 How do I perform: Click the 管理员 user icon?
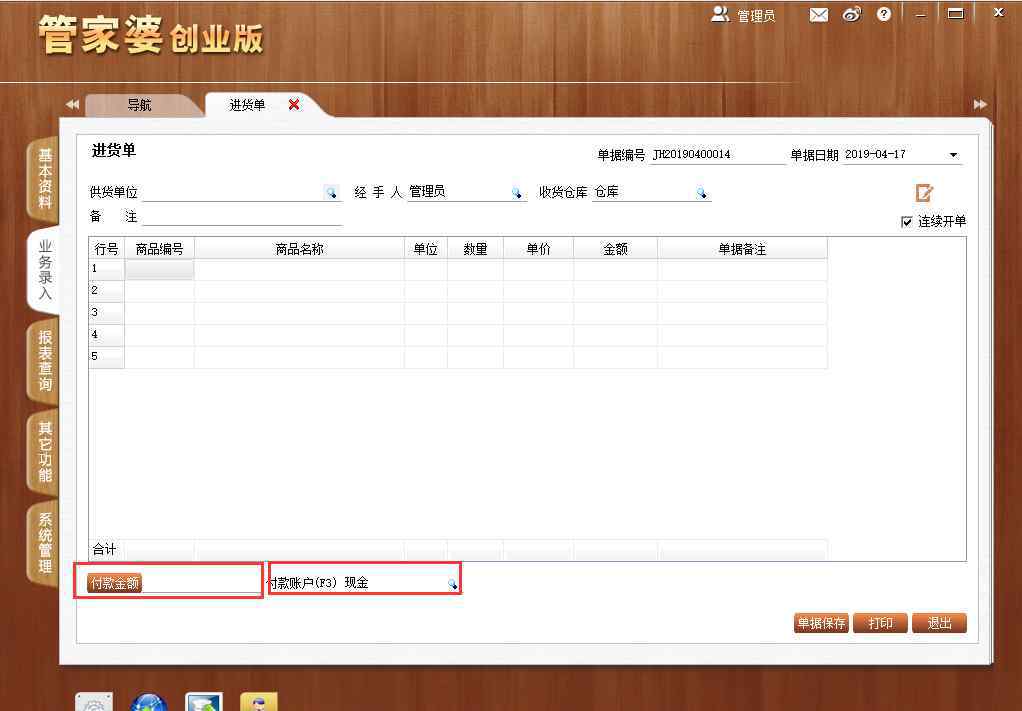click(x=720, y=14)
